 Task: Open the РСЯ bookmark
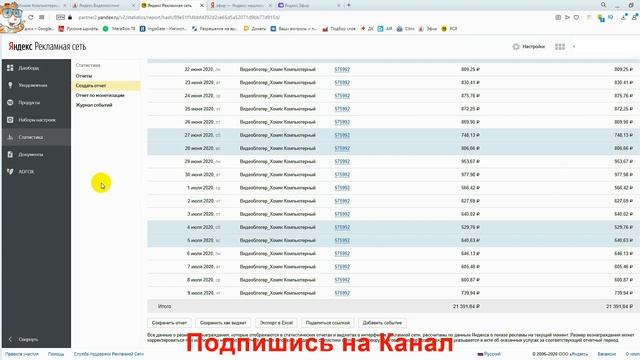coord(449,29)
